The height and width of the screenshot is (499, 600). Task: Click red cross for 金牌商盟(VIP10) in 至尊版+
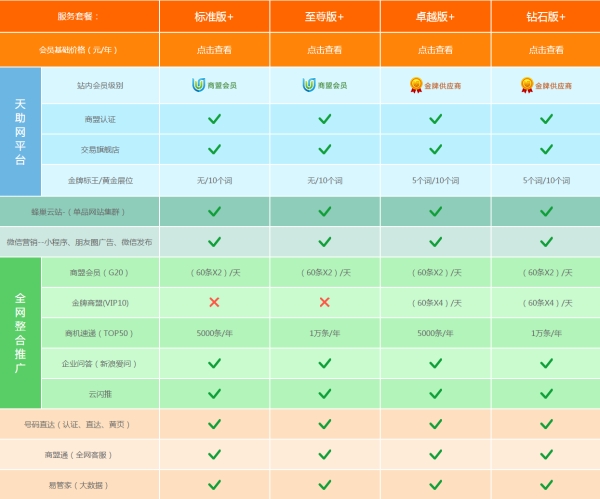coord(324,302)
